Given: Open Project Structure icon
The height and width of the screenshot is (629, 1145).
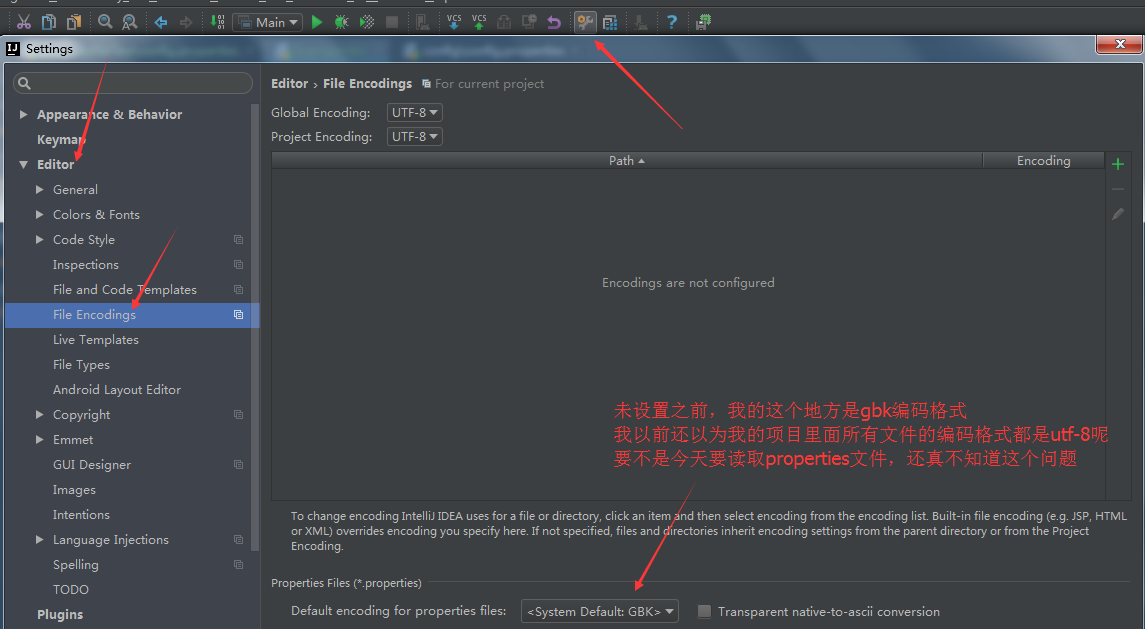Looking at the screenshot, I should coord(610,22).
